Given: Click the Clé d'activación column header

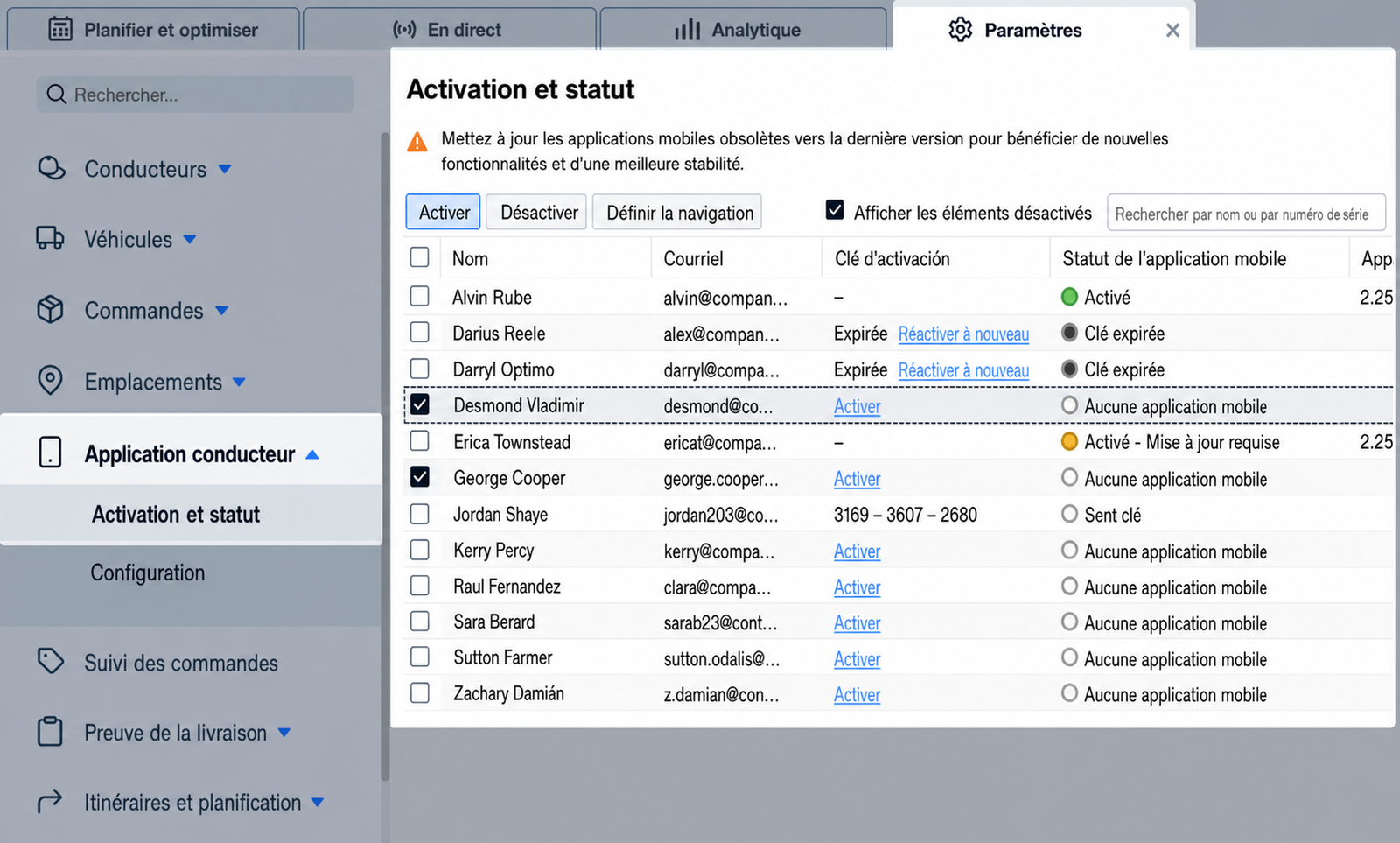Looking at the screenshot, I should click(x=892, y=258).
